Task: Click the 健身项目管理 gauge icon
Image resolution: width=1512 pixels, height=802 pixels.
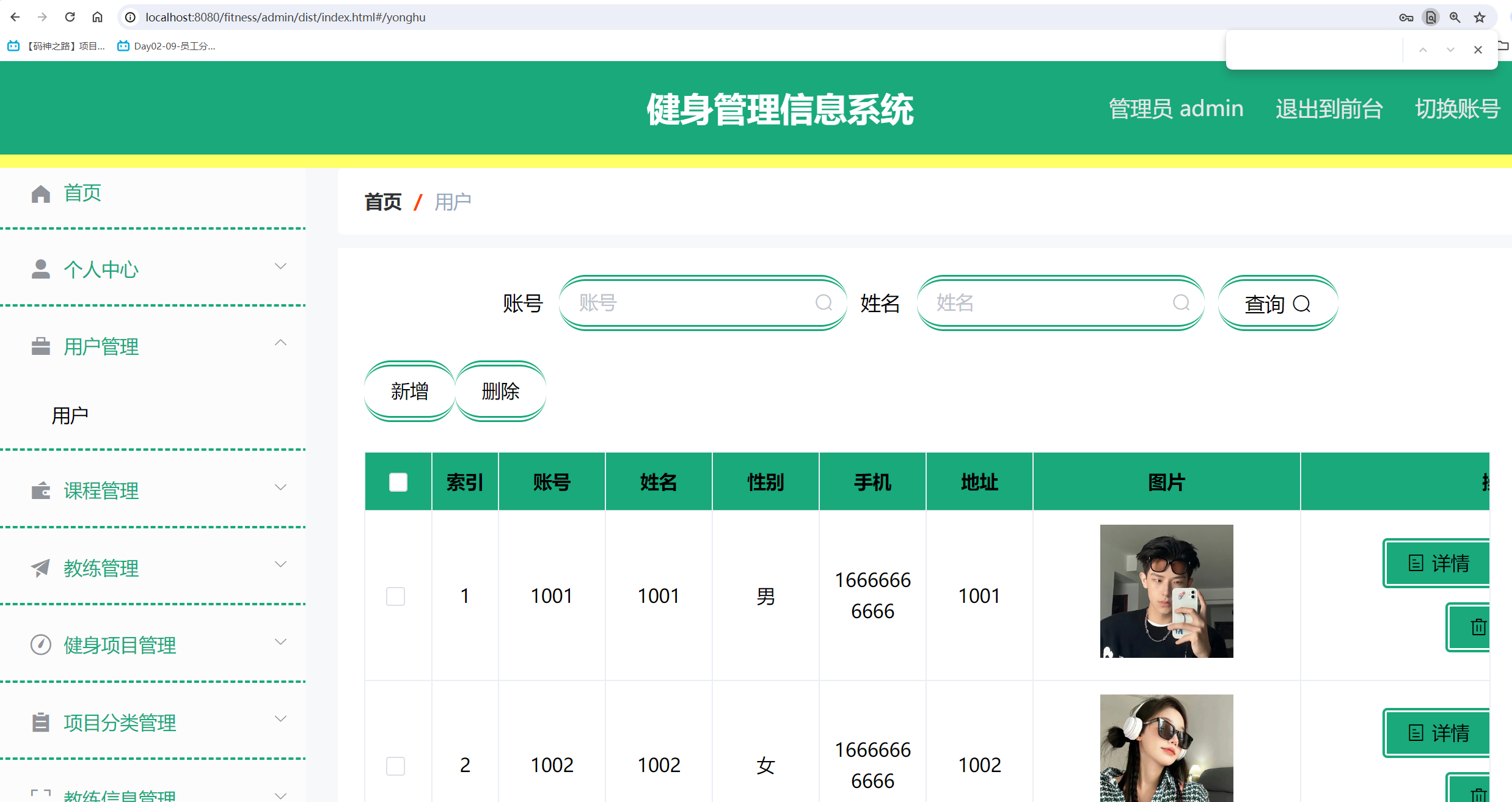Action: (x=40, y=644)
